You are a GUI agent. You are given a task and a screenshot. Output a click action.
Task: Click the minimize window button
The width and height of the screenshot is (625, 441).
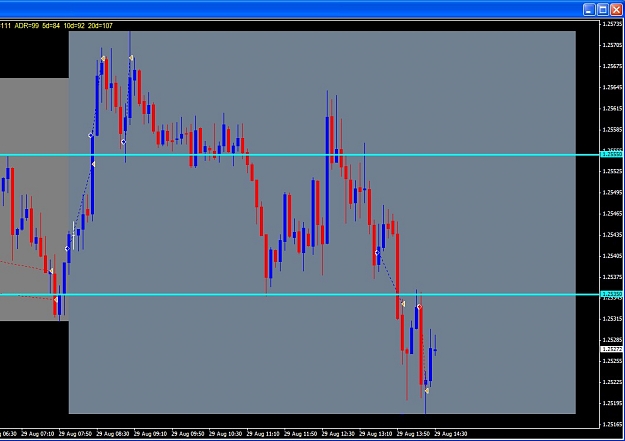(589, 10)
